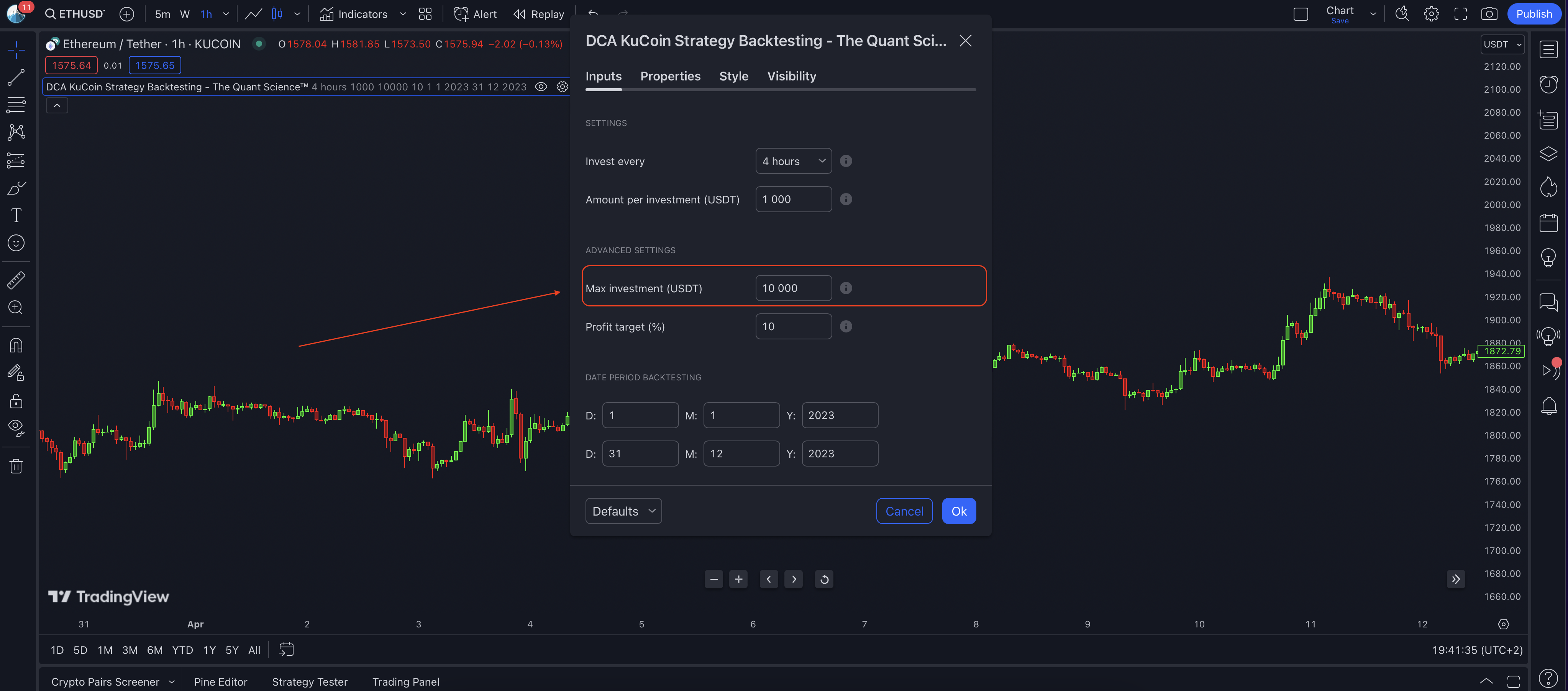
Task: Toggle magnet mode in left toolbar
Action: pyautogui.click(x=16, y=345)
